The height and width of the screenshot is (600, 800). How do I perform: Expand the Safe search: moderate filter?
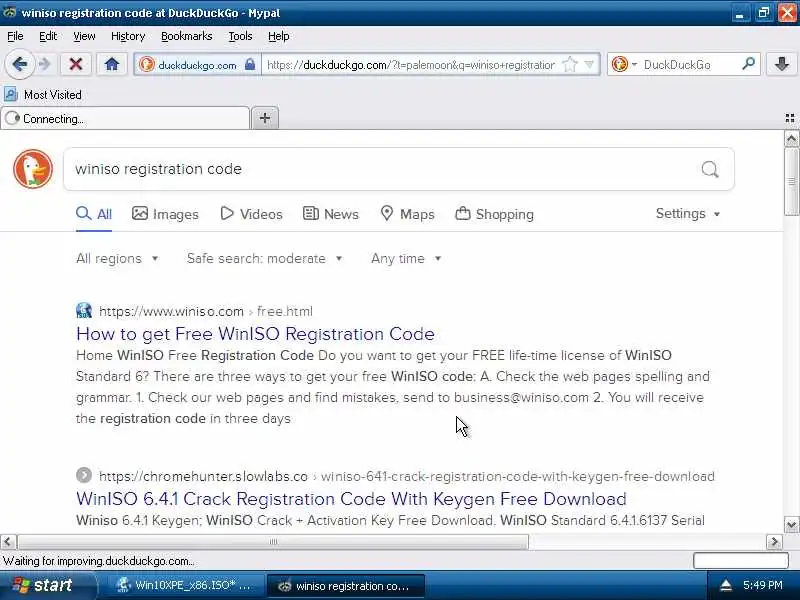click(264, 259)
